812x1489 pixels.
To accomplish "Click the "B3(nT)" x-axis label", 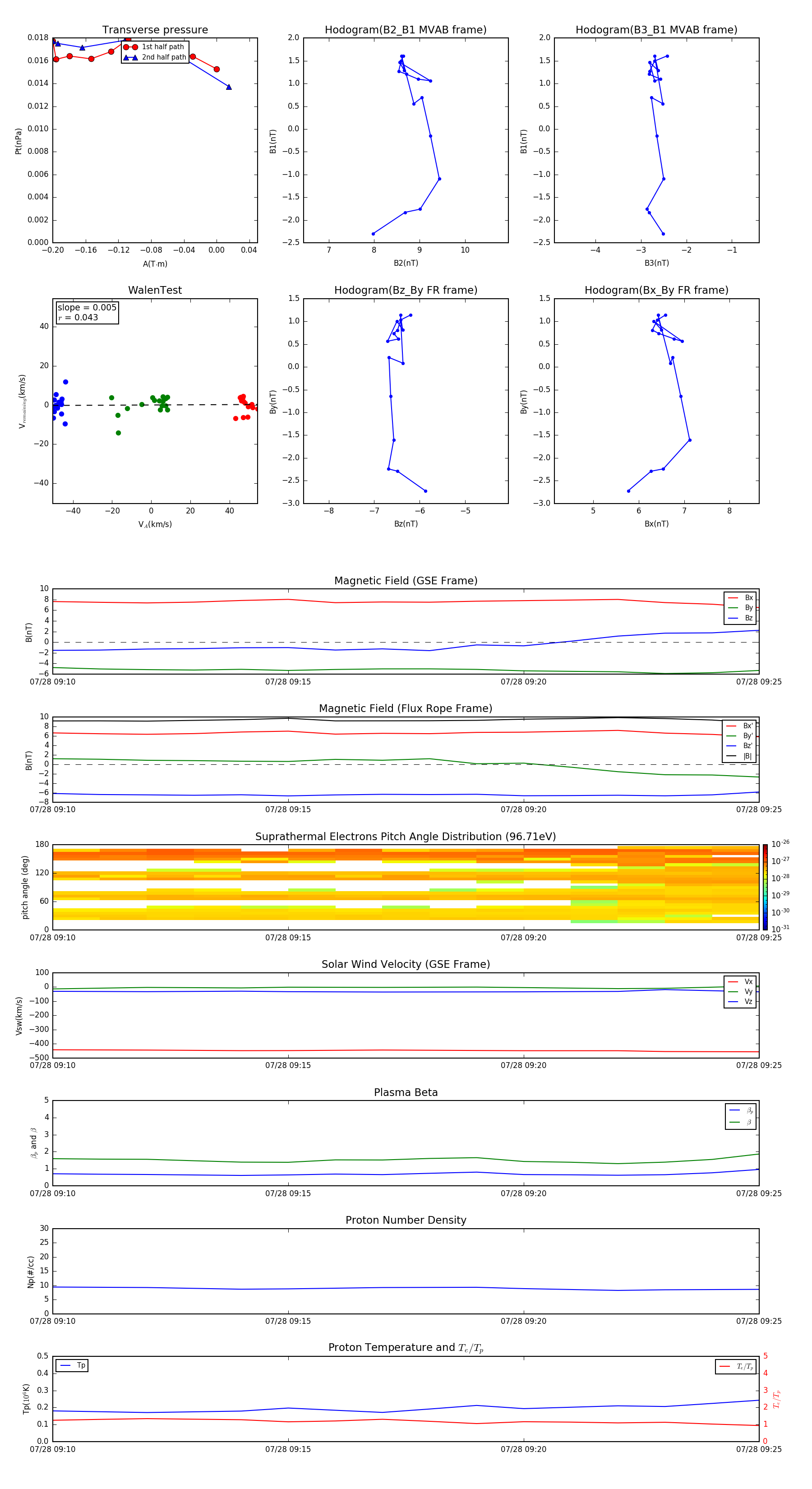I will pyautogui.click(x=656, y=263).
